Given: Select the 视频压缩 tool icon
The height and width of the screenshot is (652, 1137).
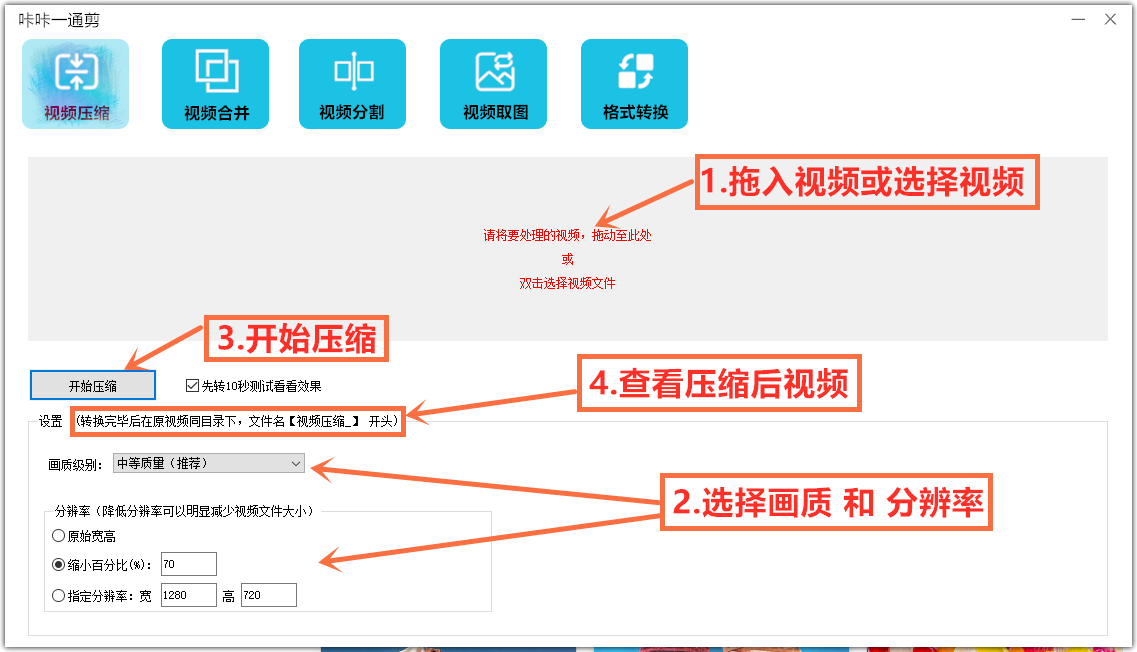Looking at the screenshot, I should coord(75,83).
